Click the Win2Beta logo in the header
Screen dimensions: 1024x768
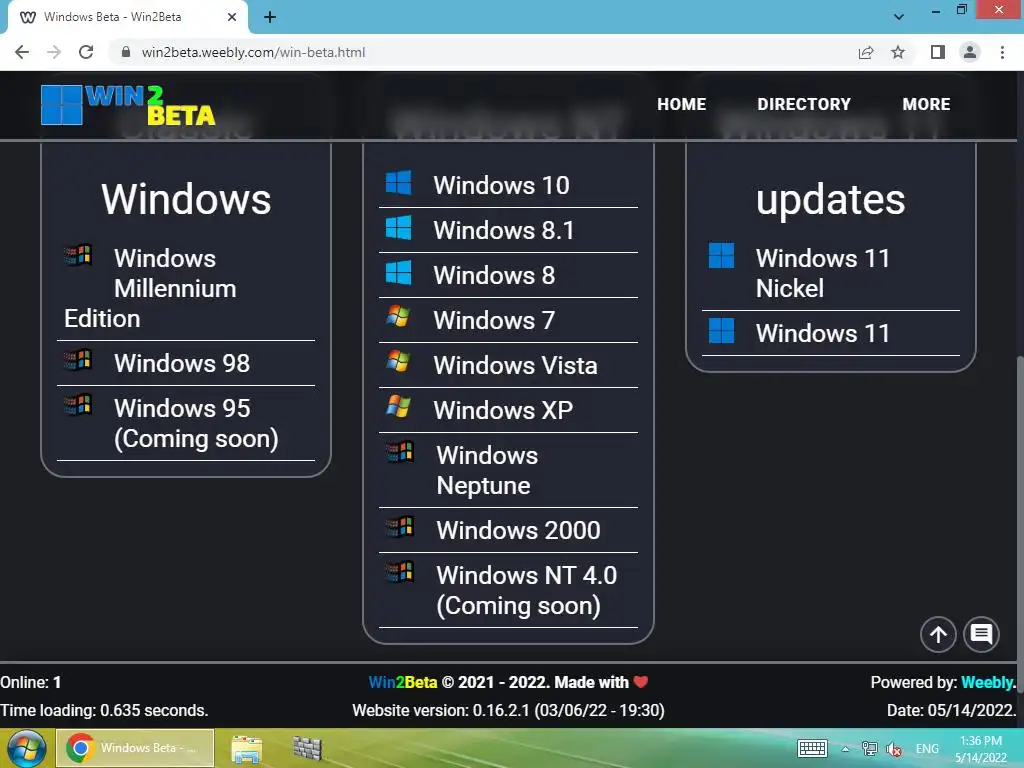pos(128,104)
